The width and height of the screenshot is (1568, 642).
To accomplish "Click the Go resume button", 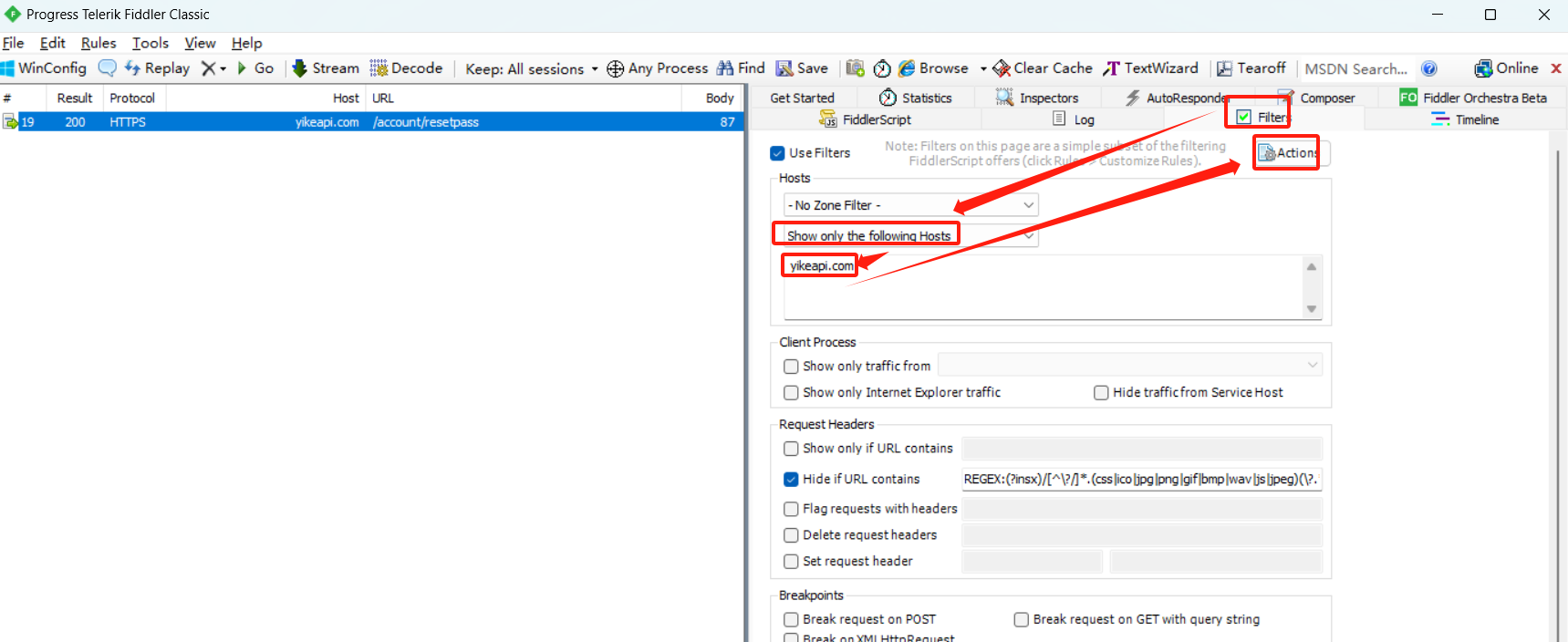I will click(255, 68).
